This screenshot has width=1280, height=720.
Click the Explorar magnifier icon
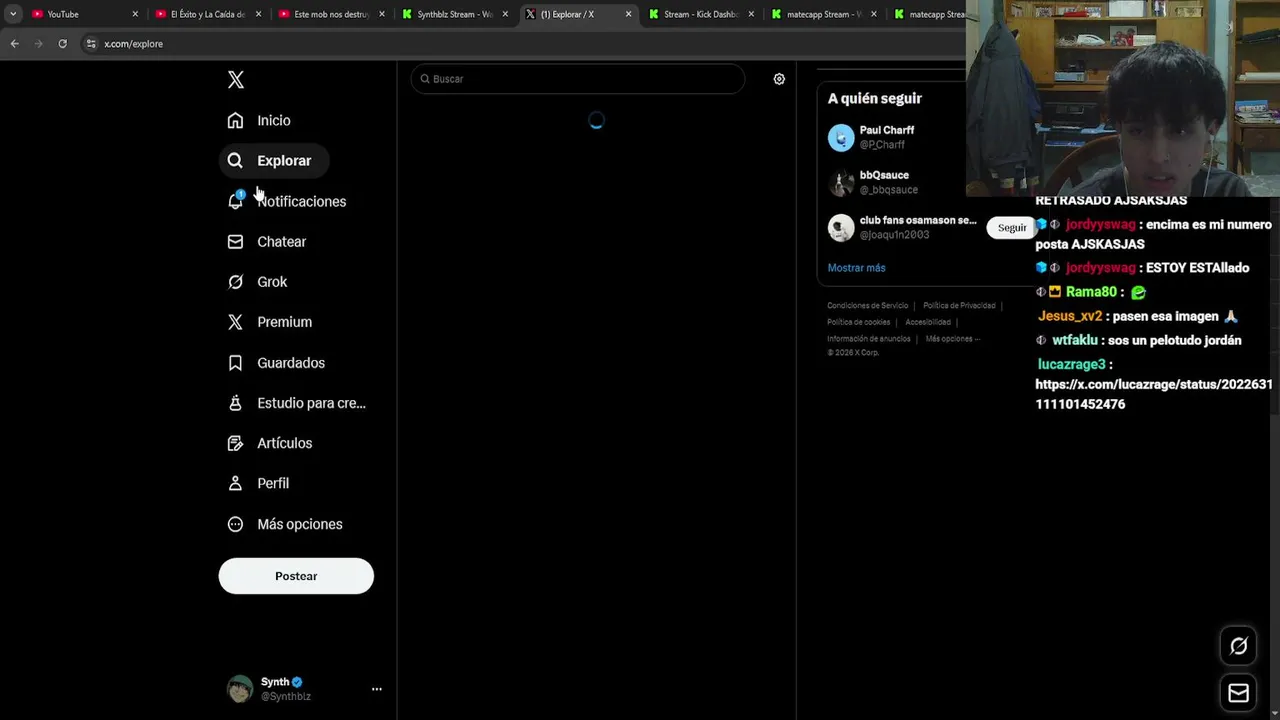click(x=235, y=160)
